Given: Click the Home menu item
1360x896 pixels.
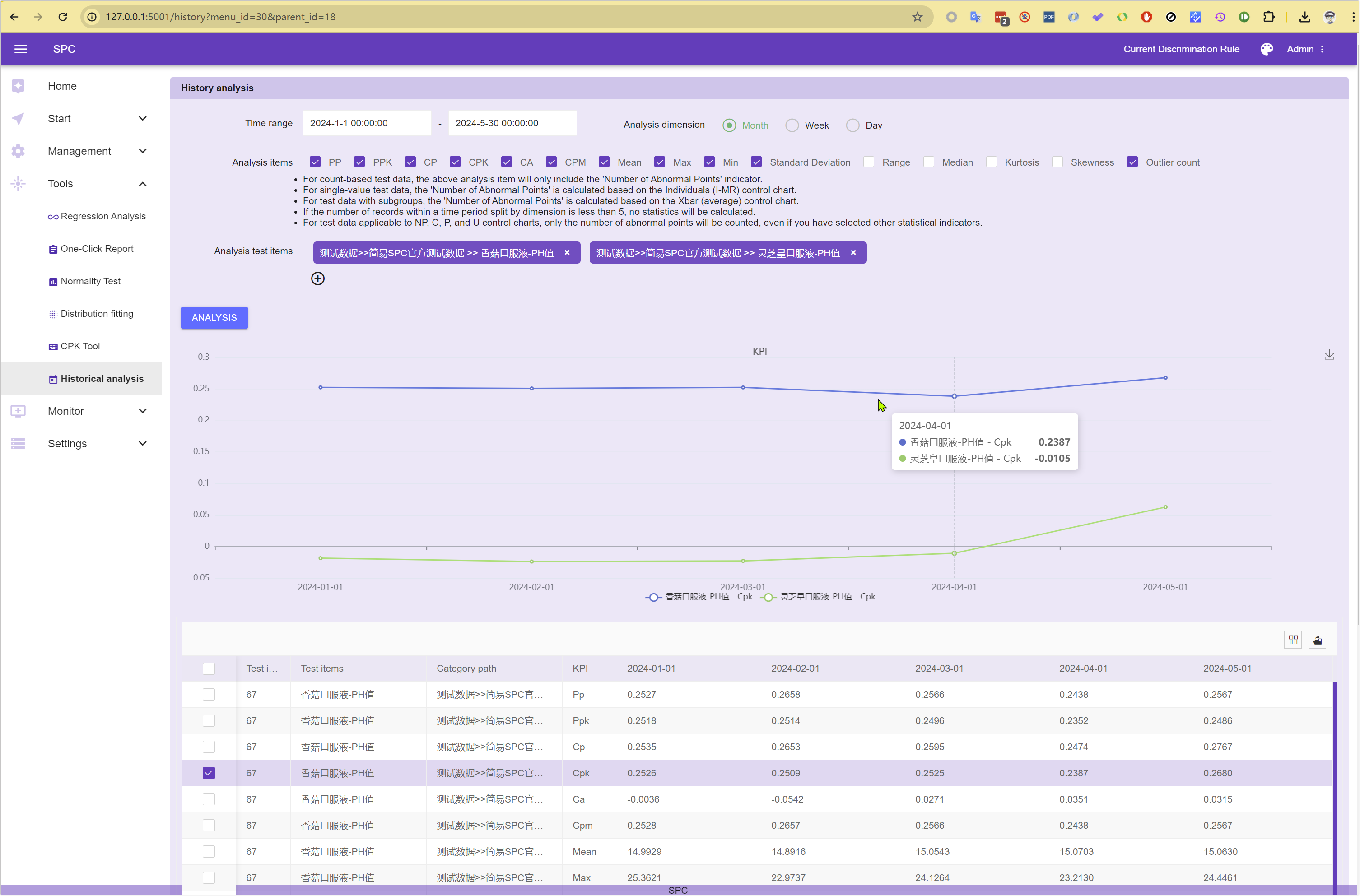Looking at the screenshot, I should 61,85.
